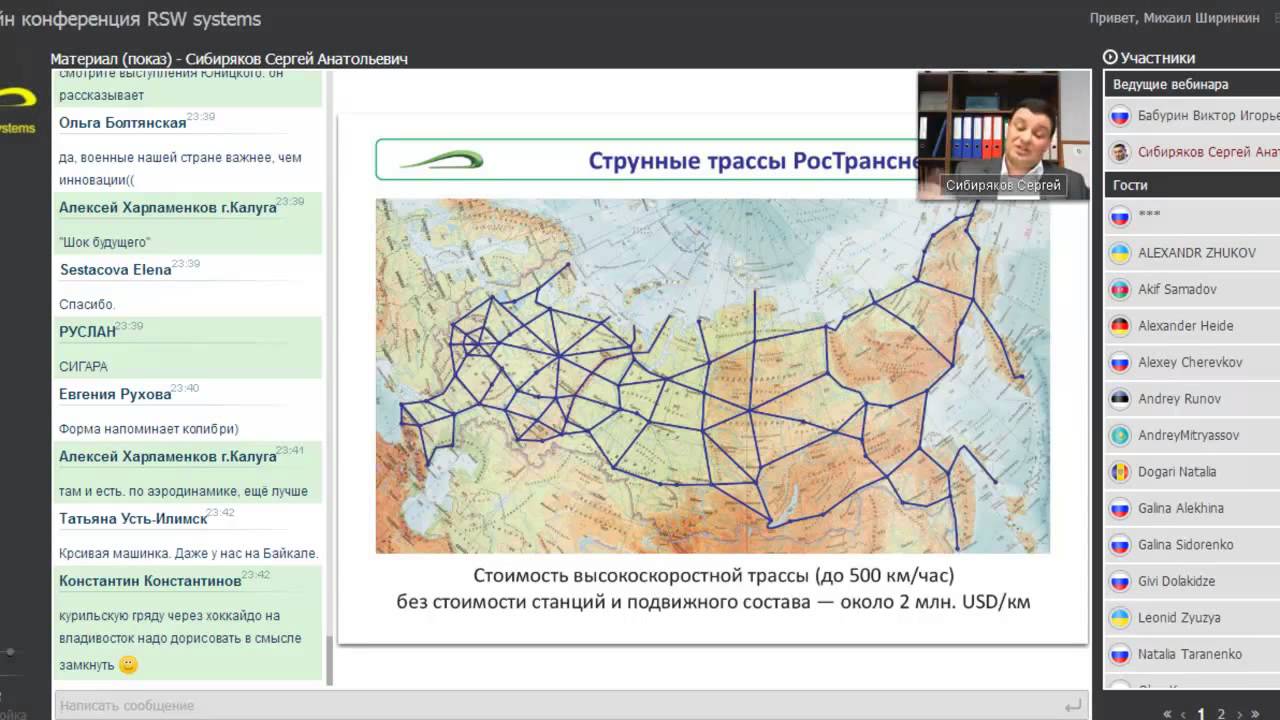This screenshot has height=720, width=1280.
Task: Click Татьяна Усть-Илимск's name in chat
Action: coord(133,518)
